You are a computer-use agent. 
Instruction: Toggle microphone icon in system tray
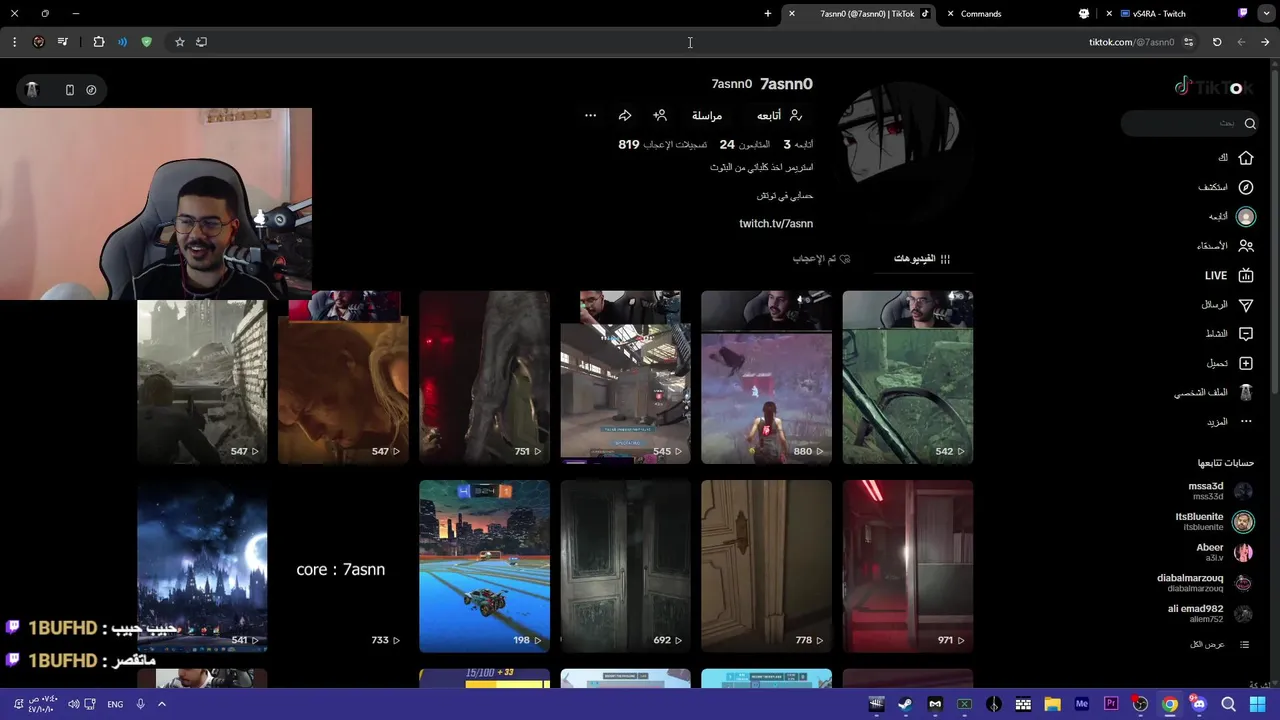click(140, 704)
